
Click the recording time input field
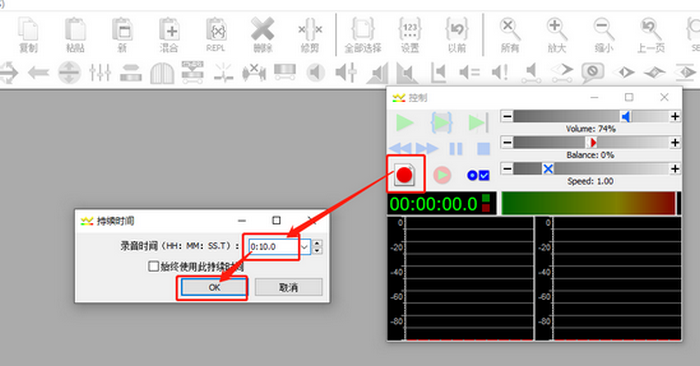[x=273, y=246]
